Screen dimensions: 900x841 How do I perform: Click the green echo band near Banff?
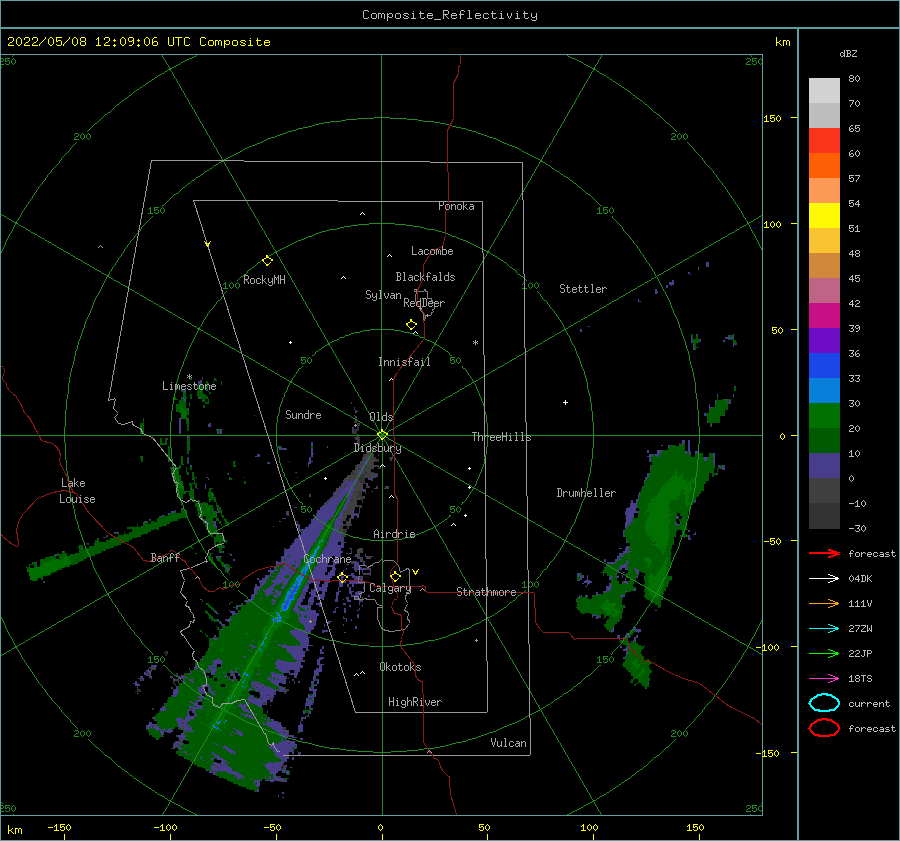[106, 544]
